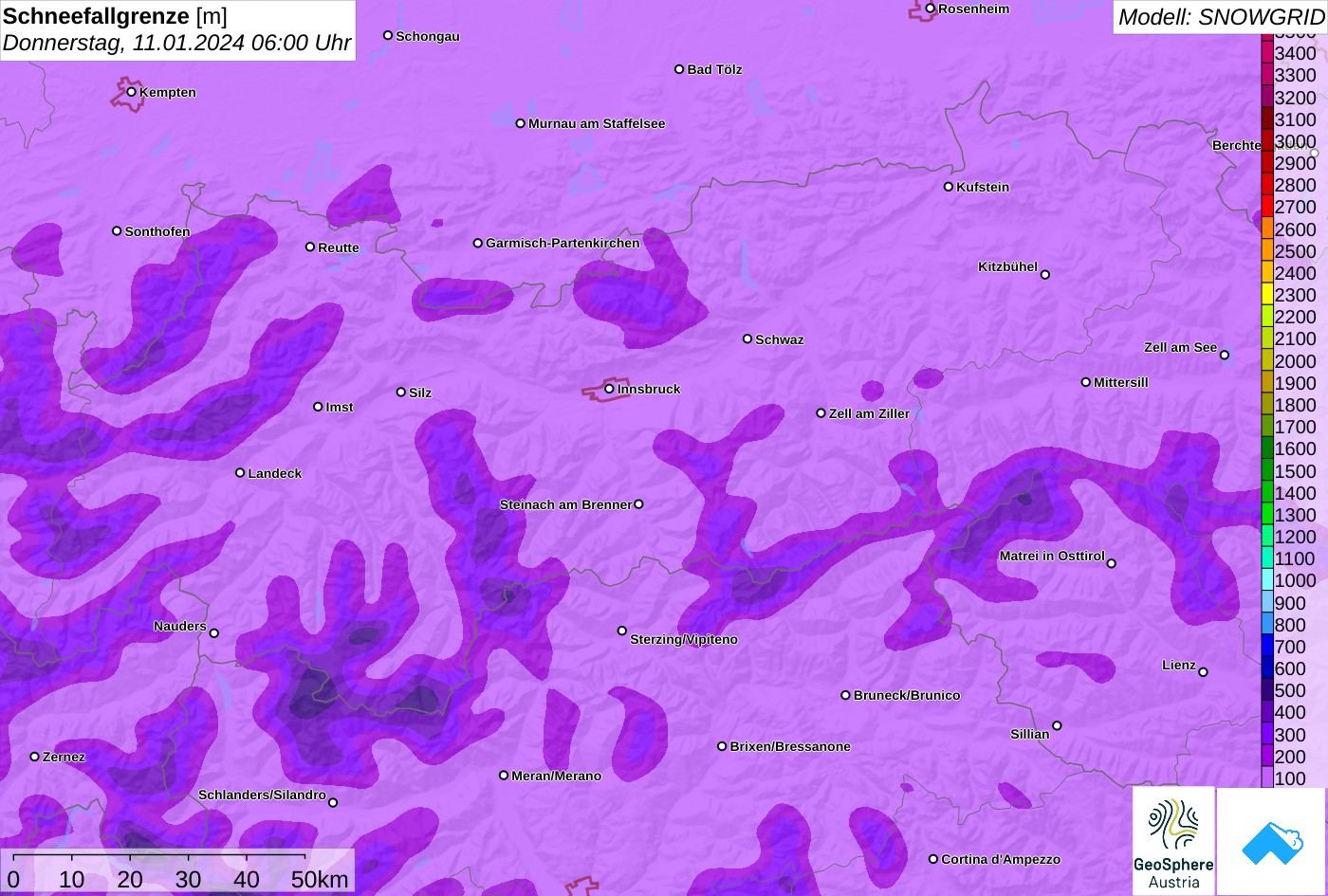Screen dimensions: 1328x896
Task: Select the 2300 m yellow legend swatch
Action: point(1267,295)
